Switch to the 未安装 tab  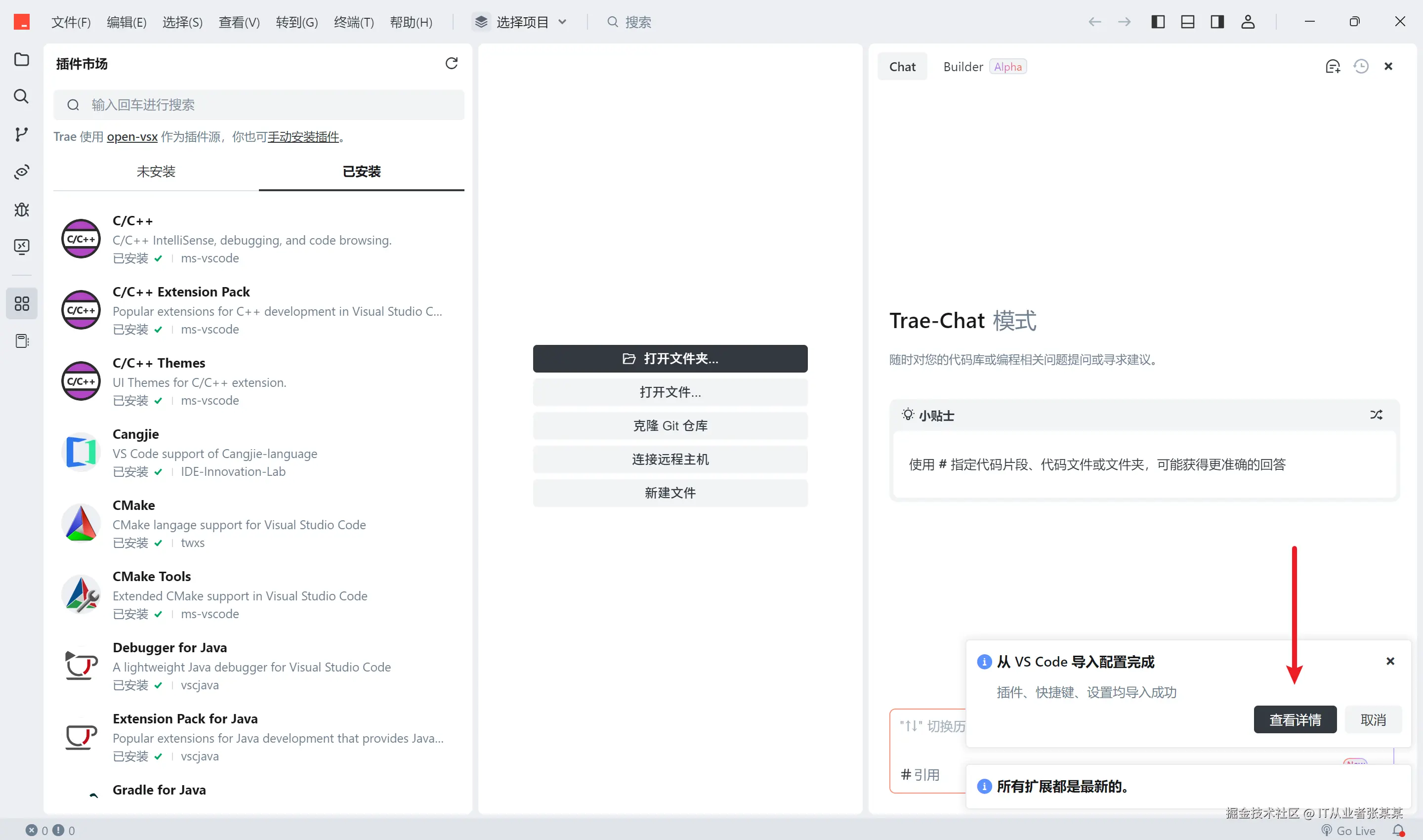point(156,171)
